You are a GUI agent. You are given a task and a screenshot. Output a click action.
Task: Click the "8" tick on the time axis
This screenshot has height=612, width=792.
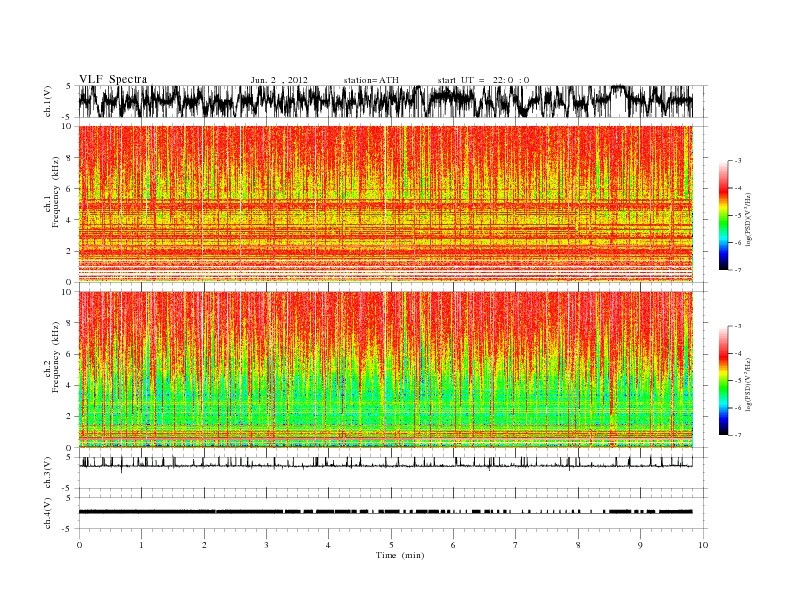point(578,545)
